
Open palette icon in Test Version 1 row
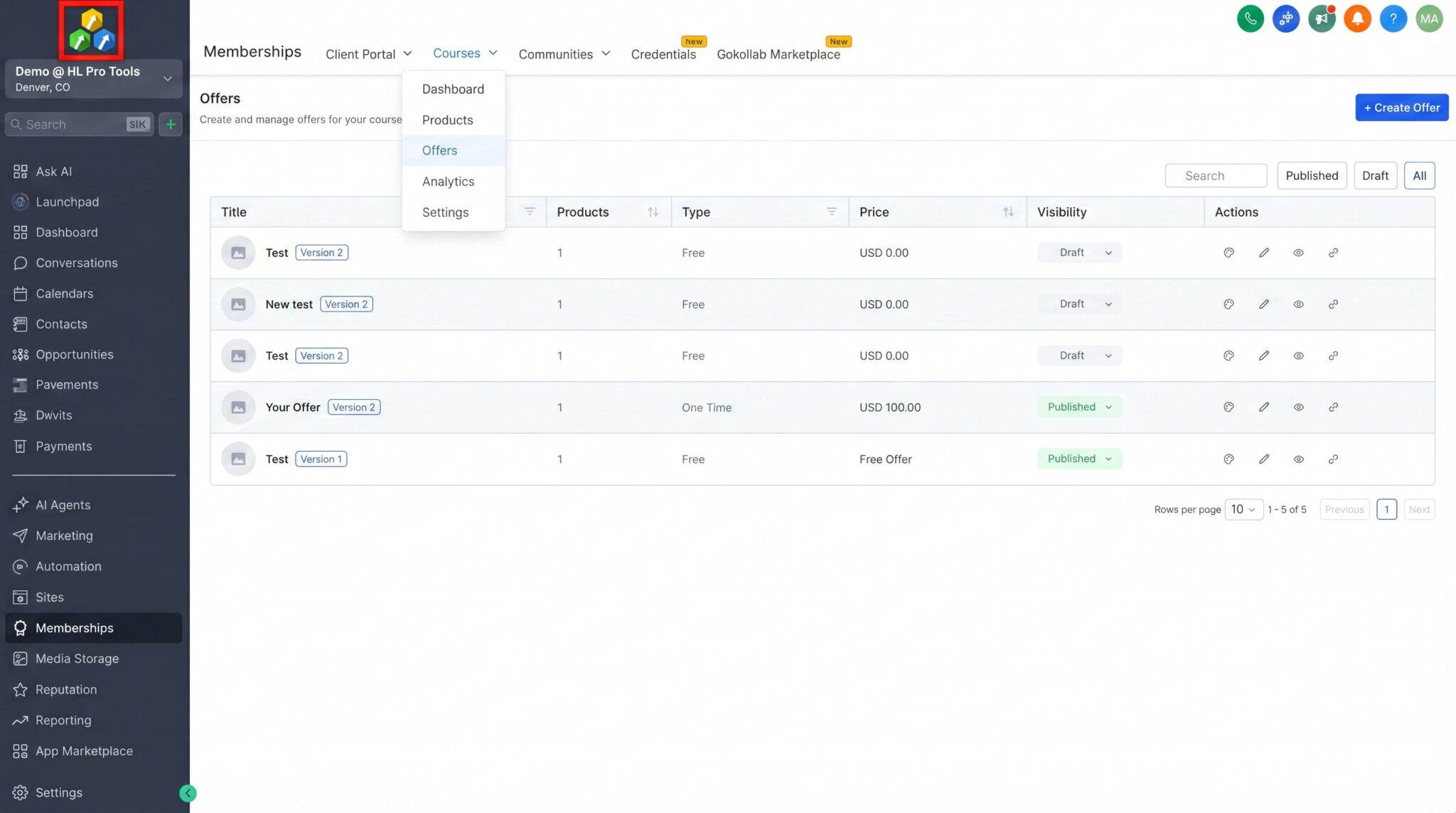(x=1228, y=459)
